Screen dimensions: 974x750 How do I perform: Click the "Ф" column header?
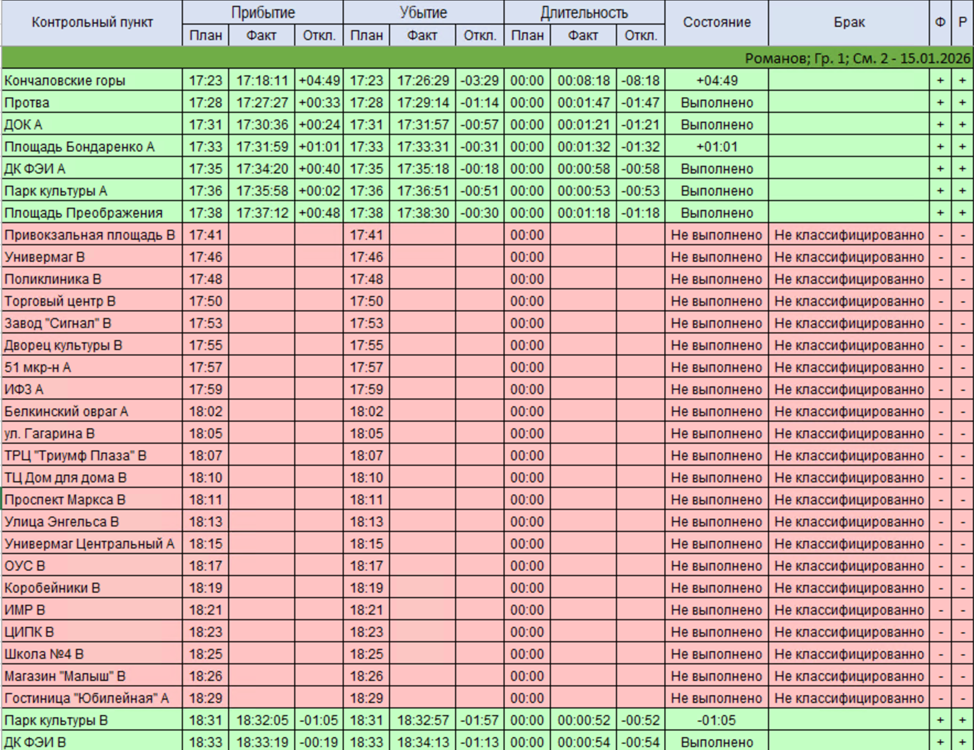tap(939, 23)
